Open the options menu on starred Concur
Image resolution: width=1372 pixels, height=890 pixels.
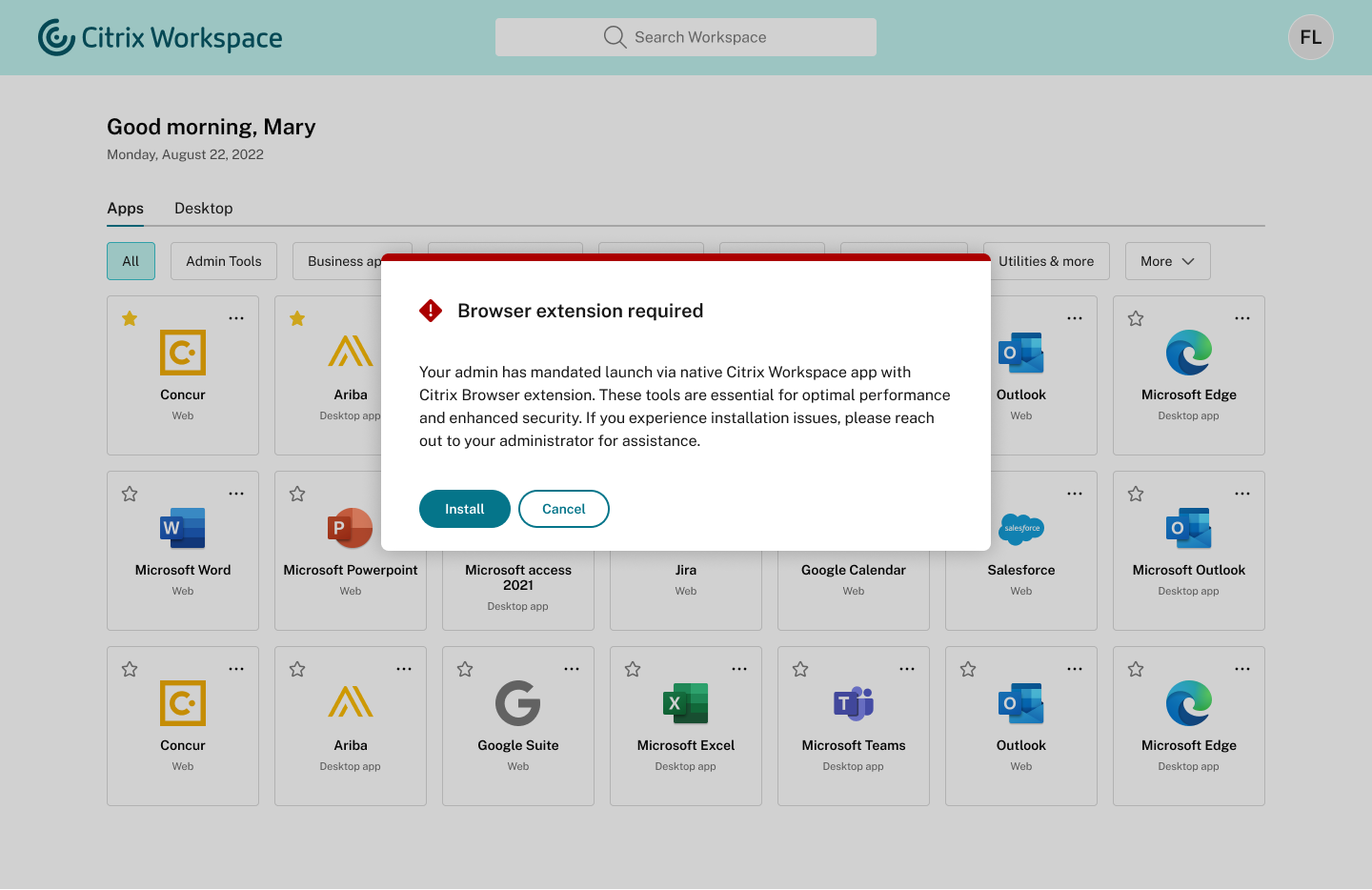236,318
